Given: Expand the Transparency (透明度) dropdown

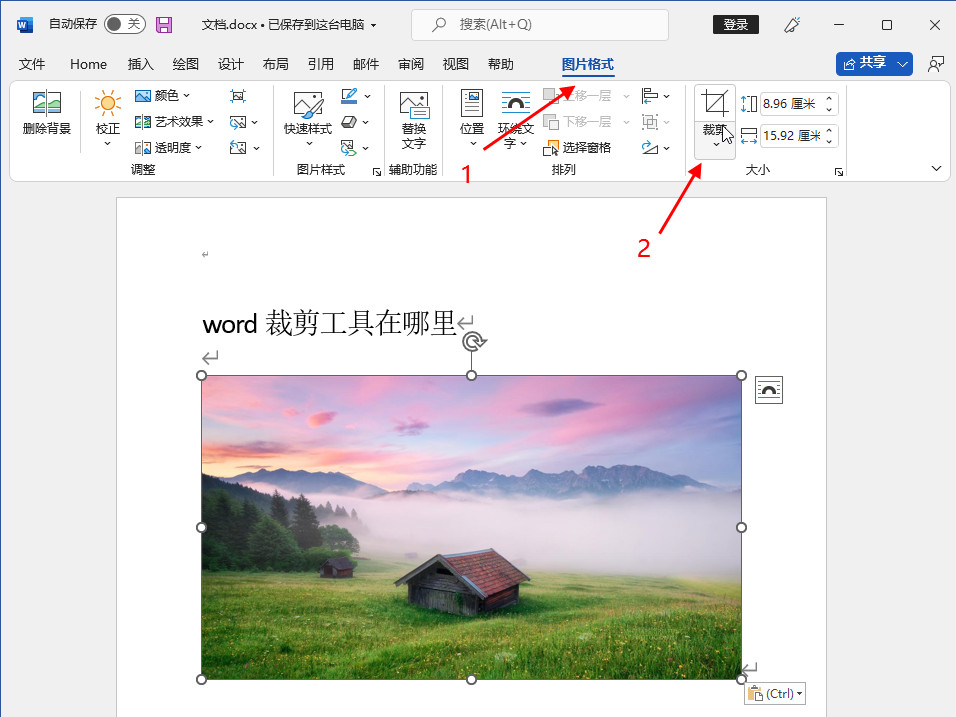Looking at the screenshot, I should click(169, 148).
